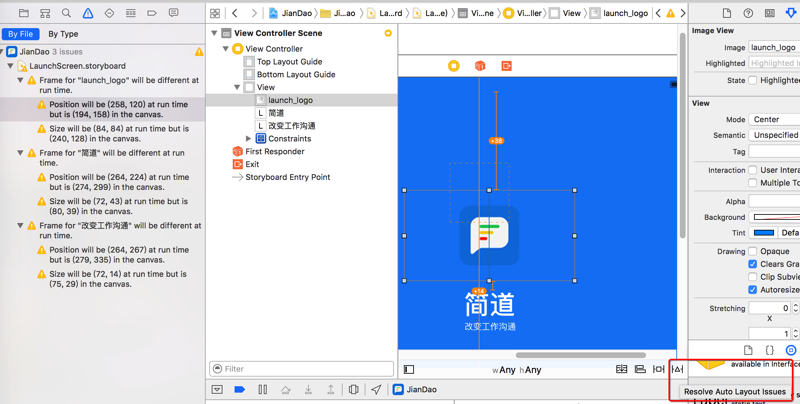
Task: Open the Resolve Auto Layout Issues icon
Action: (x=678, y=369)
